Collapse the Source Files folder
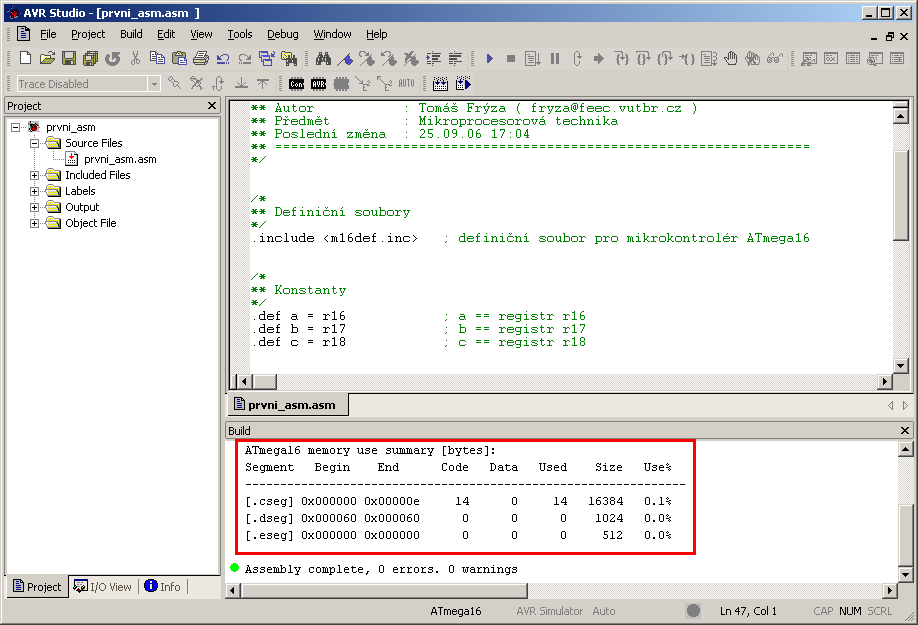This screenshot has width=918, height=625. [35, 143]
